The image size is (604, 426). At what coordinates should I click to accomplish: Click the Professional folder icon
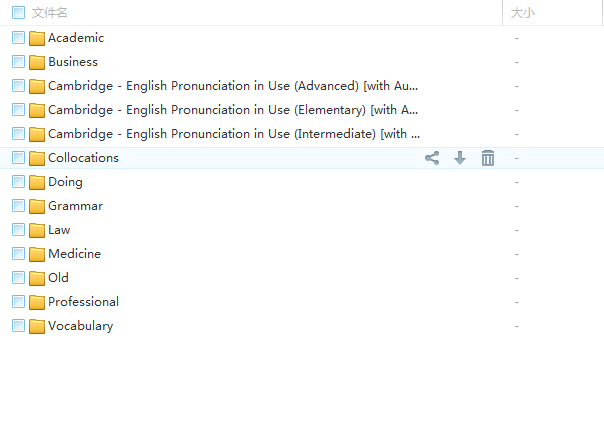coord(37,302)
